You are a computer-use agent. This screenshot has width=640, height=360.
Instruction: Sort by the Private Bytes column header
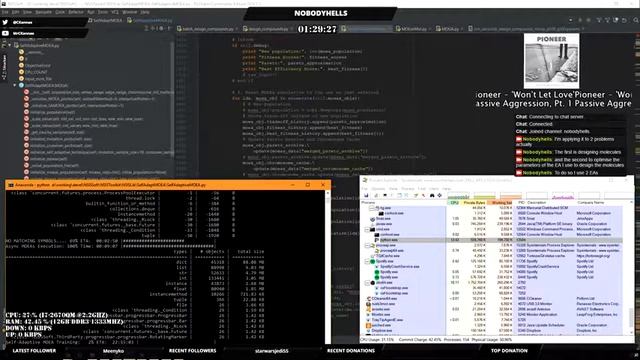474,203
